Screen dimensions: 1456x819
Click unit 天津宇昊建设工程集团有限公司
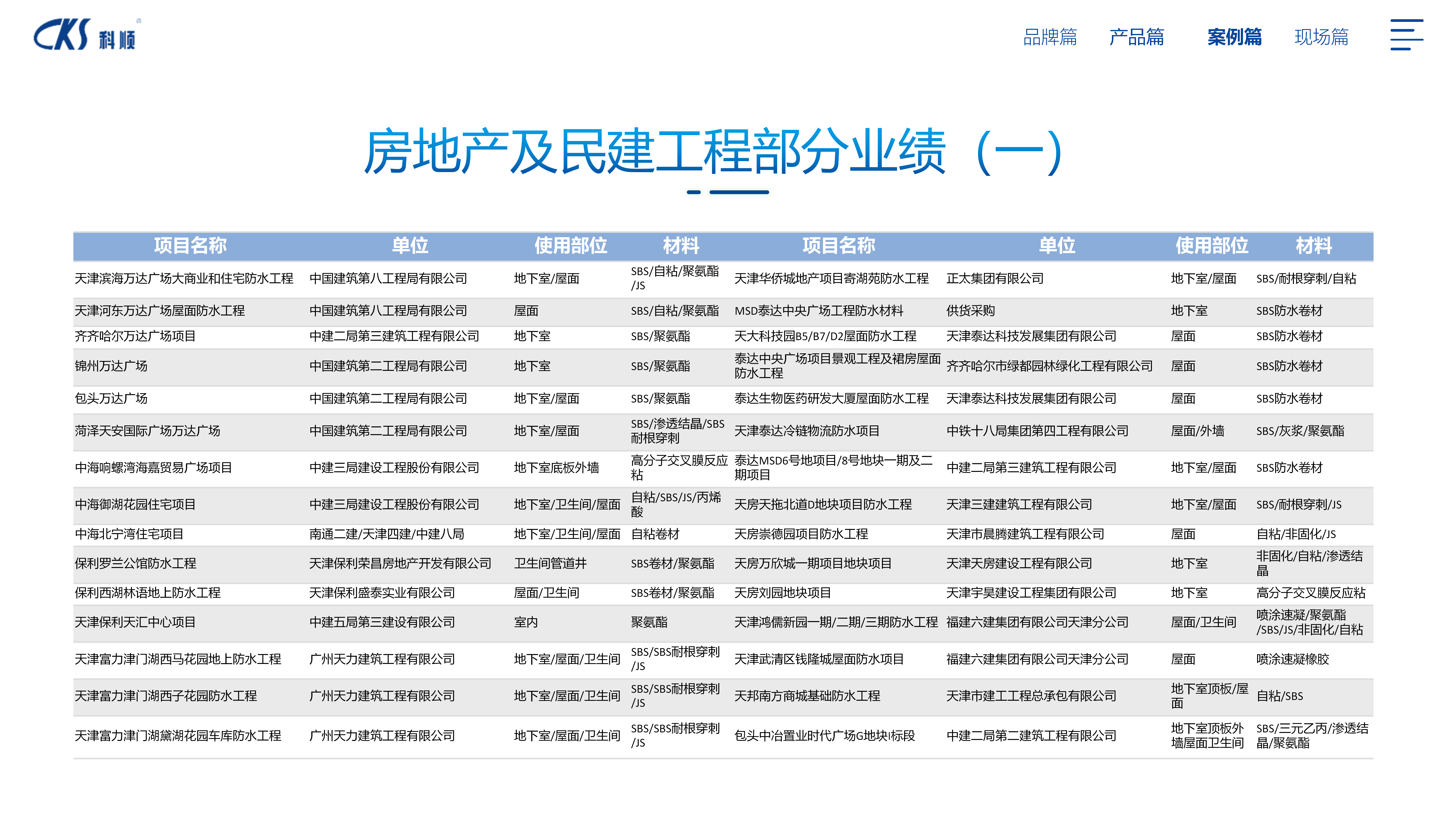click(x=1032, y=593)
